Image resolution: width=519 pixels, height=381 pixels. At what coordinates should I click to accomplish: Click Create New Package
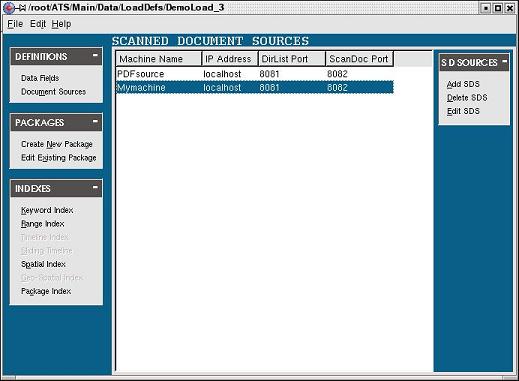coord(57,144)
